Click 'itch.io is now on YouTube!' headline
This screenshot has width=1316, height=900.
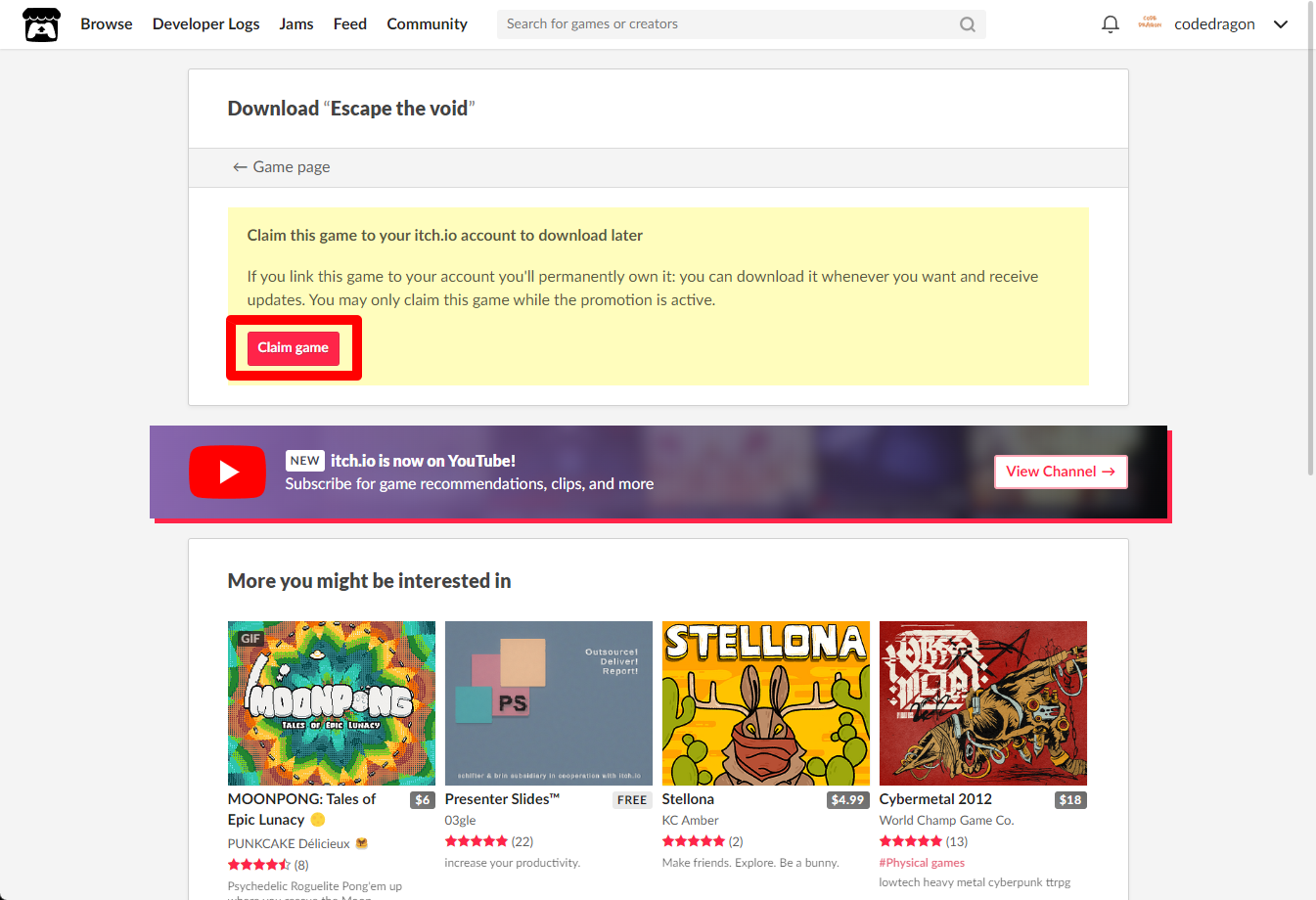click(x=423, y=461)
